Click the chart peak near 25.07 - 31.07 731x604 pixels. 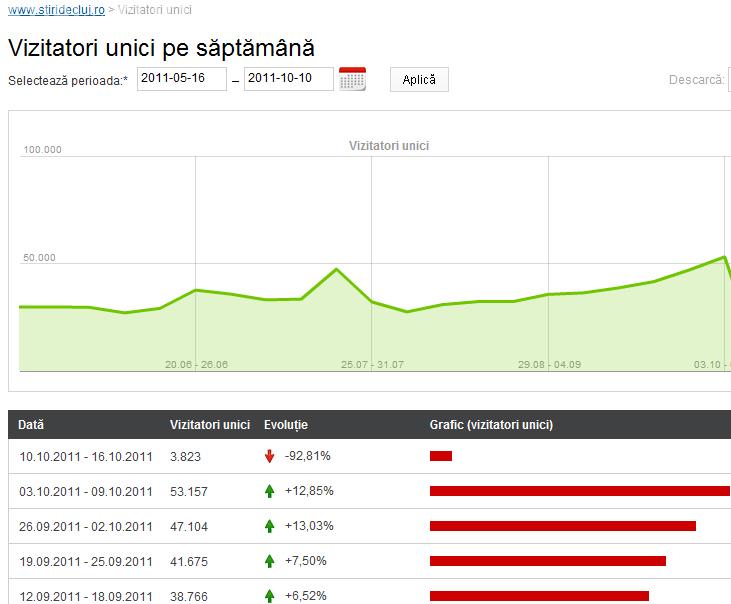[336, 270]
